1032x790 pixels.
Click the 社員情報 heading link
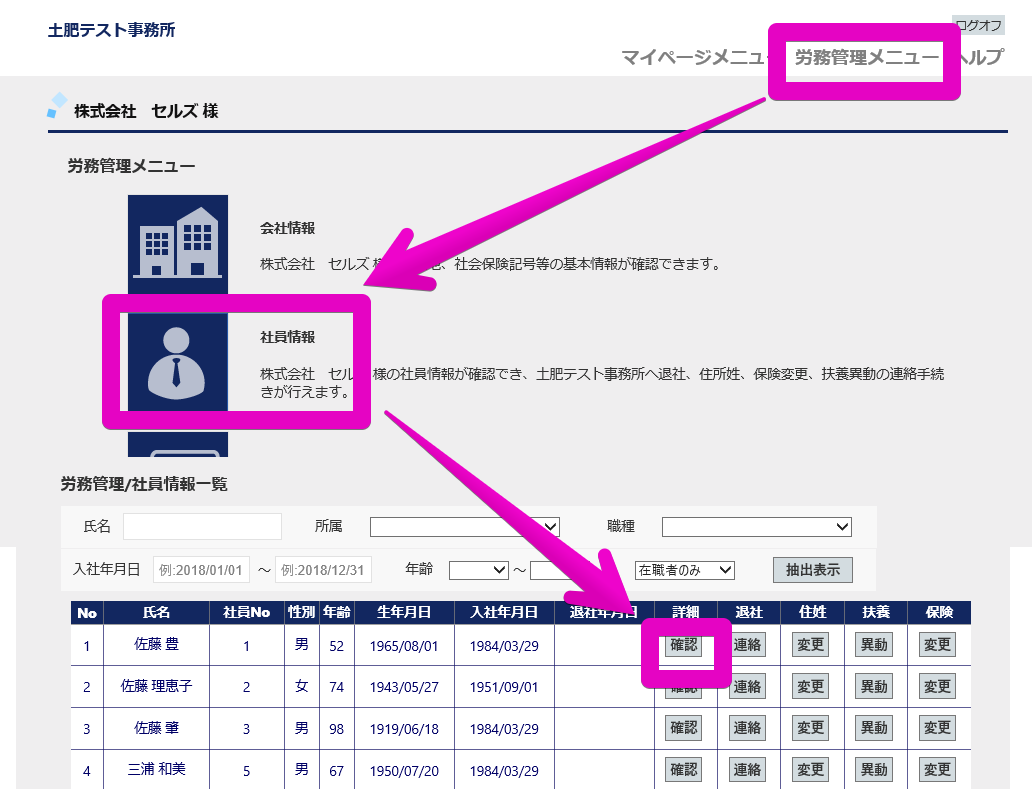click(287, 338)
